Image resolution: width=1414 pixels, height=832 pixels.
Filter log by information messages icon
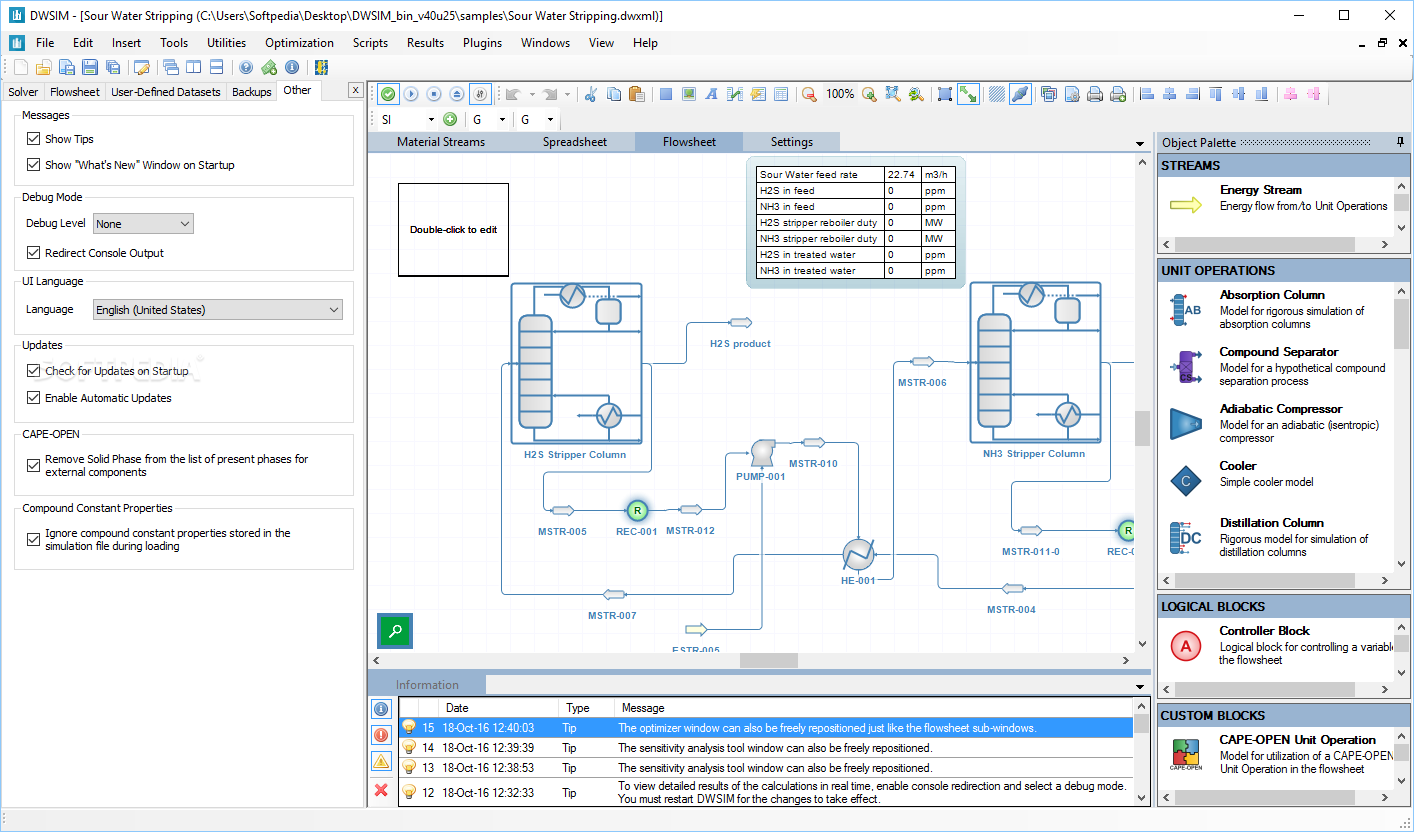click(381, 708)
